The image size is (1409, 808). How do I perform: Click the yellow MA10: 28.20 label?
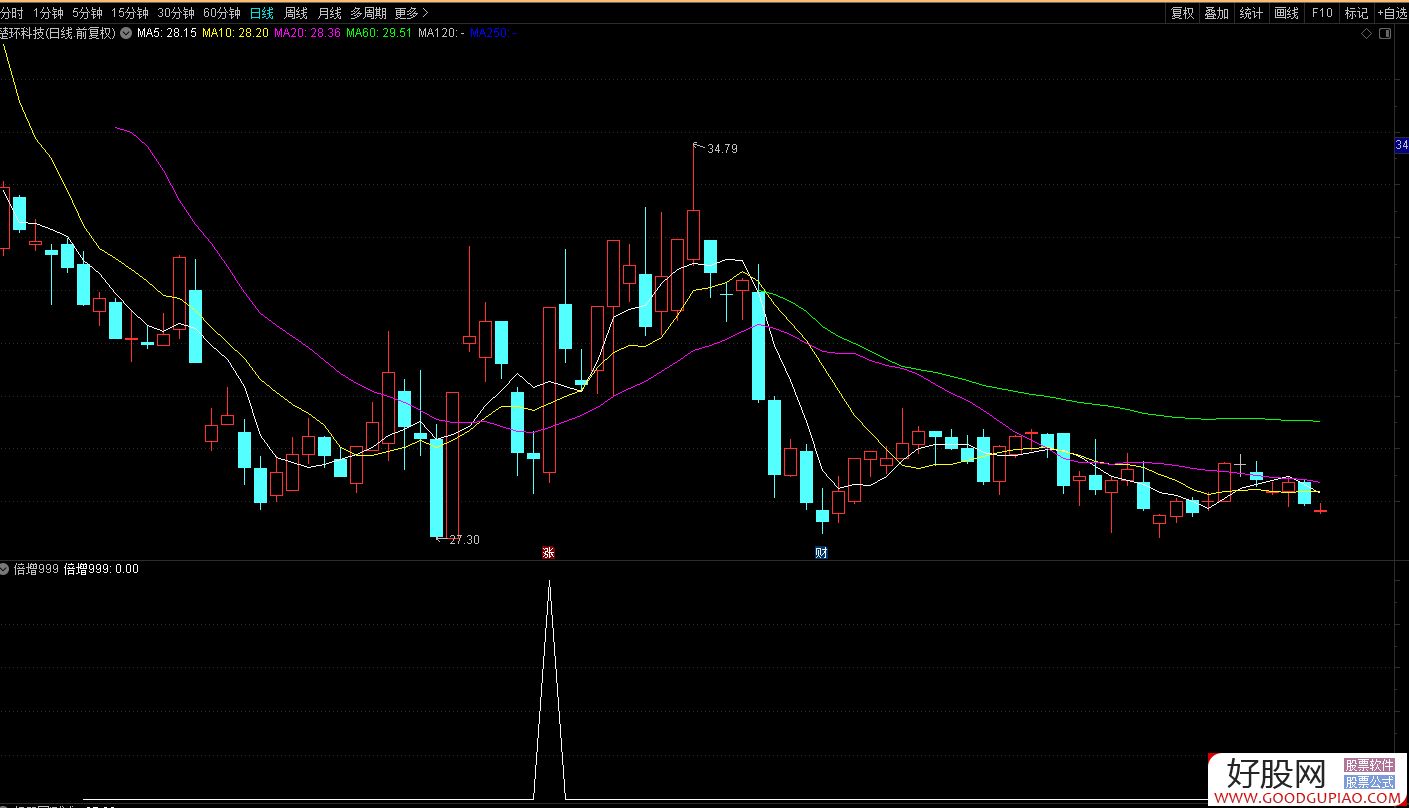coord(235,33)
